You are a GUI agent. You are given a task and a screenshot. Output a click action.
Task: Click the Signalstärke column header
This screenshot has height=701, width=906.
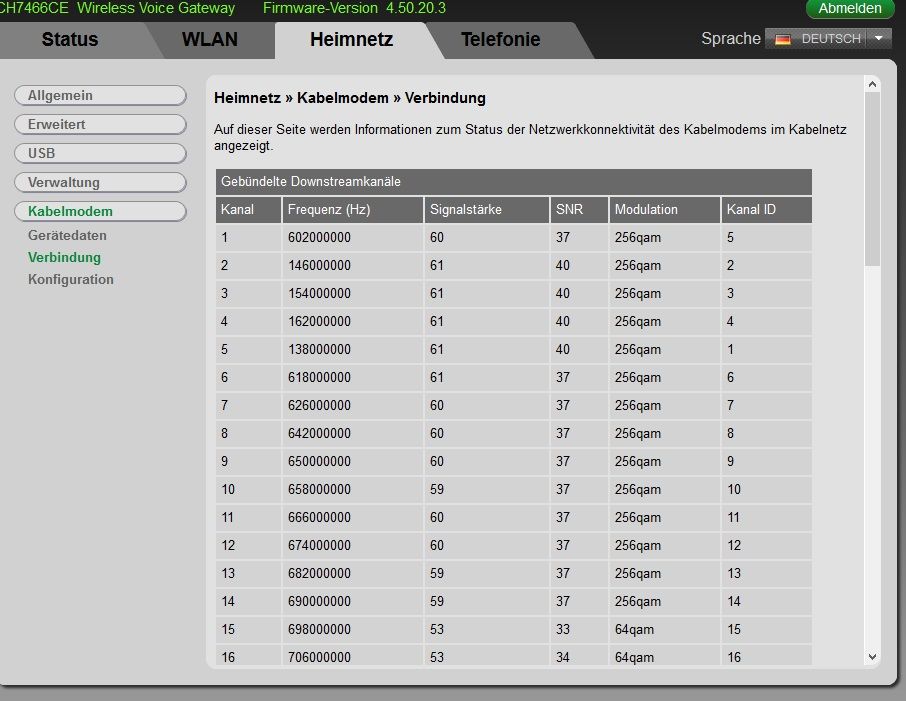tap(487, 209)
